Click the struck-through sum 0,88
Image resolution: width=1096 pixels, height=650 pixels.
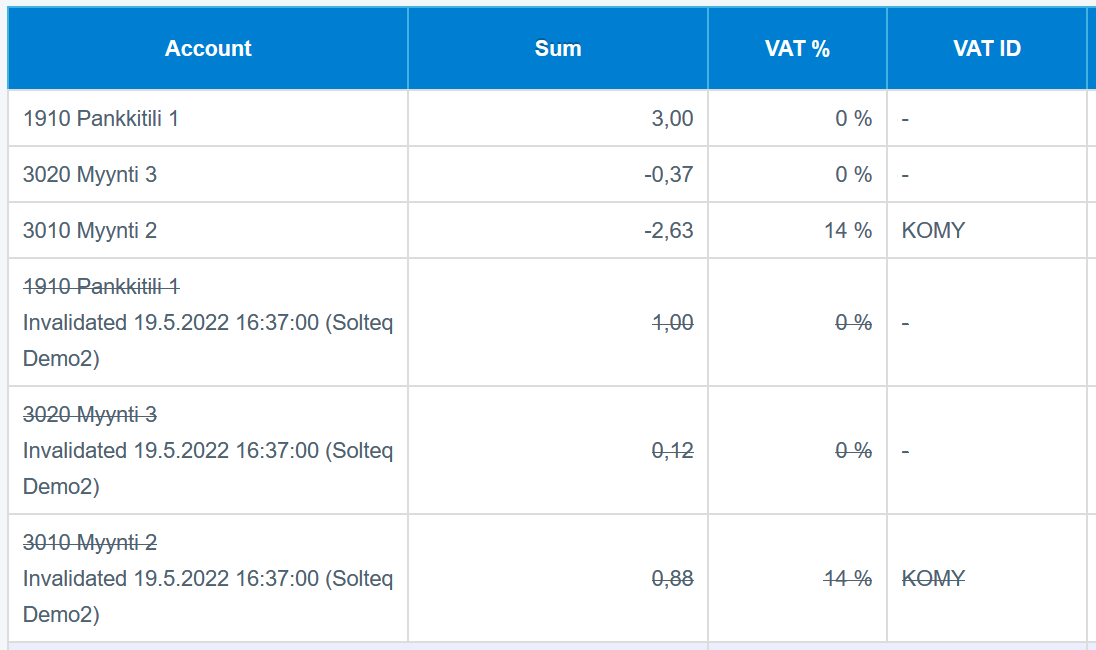672,579
